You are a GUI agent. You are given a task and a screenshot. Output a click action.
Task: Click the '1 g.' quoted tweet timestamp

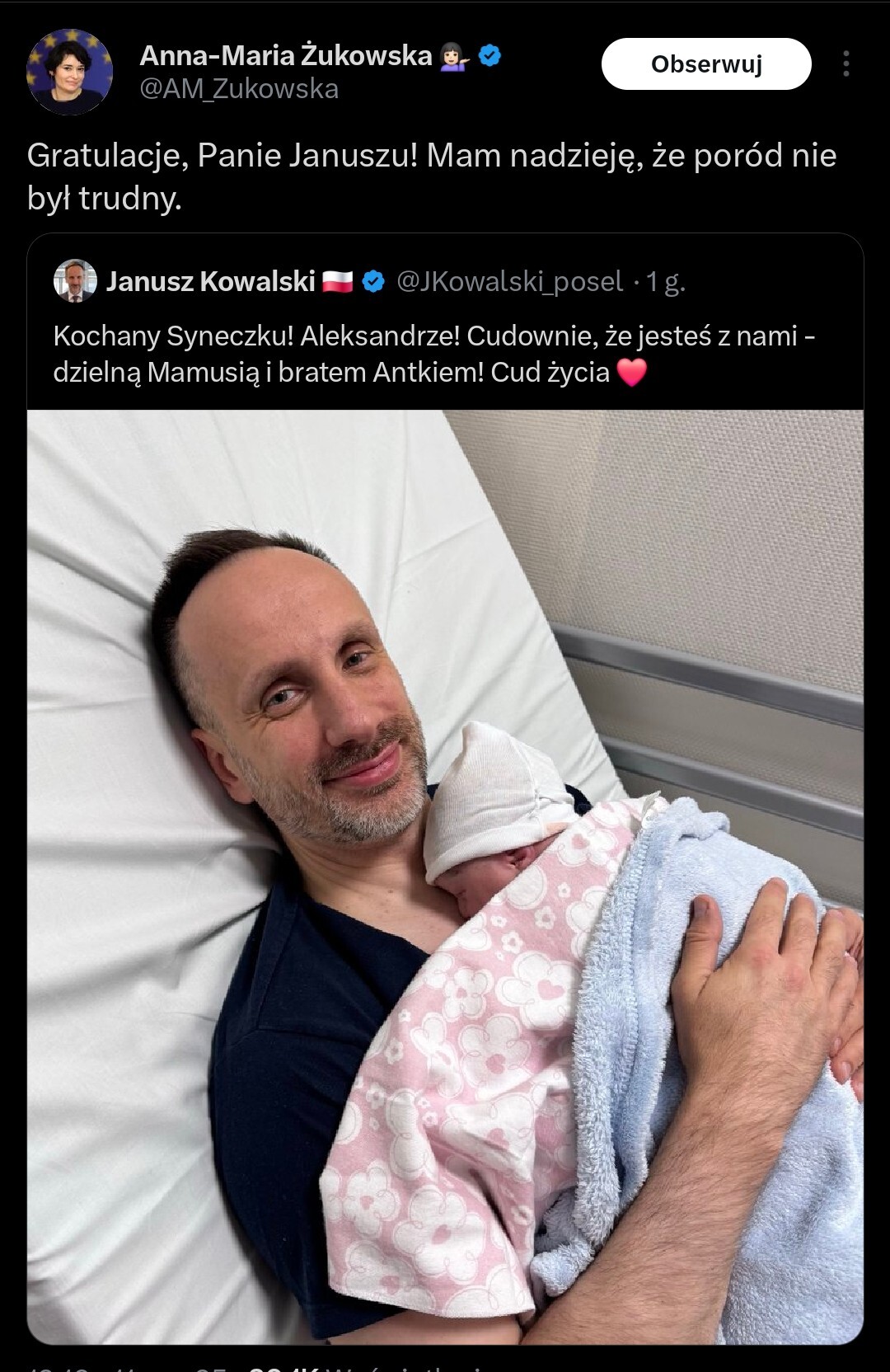[x=666, y=282]
